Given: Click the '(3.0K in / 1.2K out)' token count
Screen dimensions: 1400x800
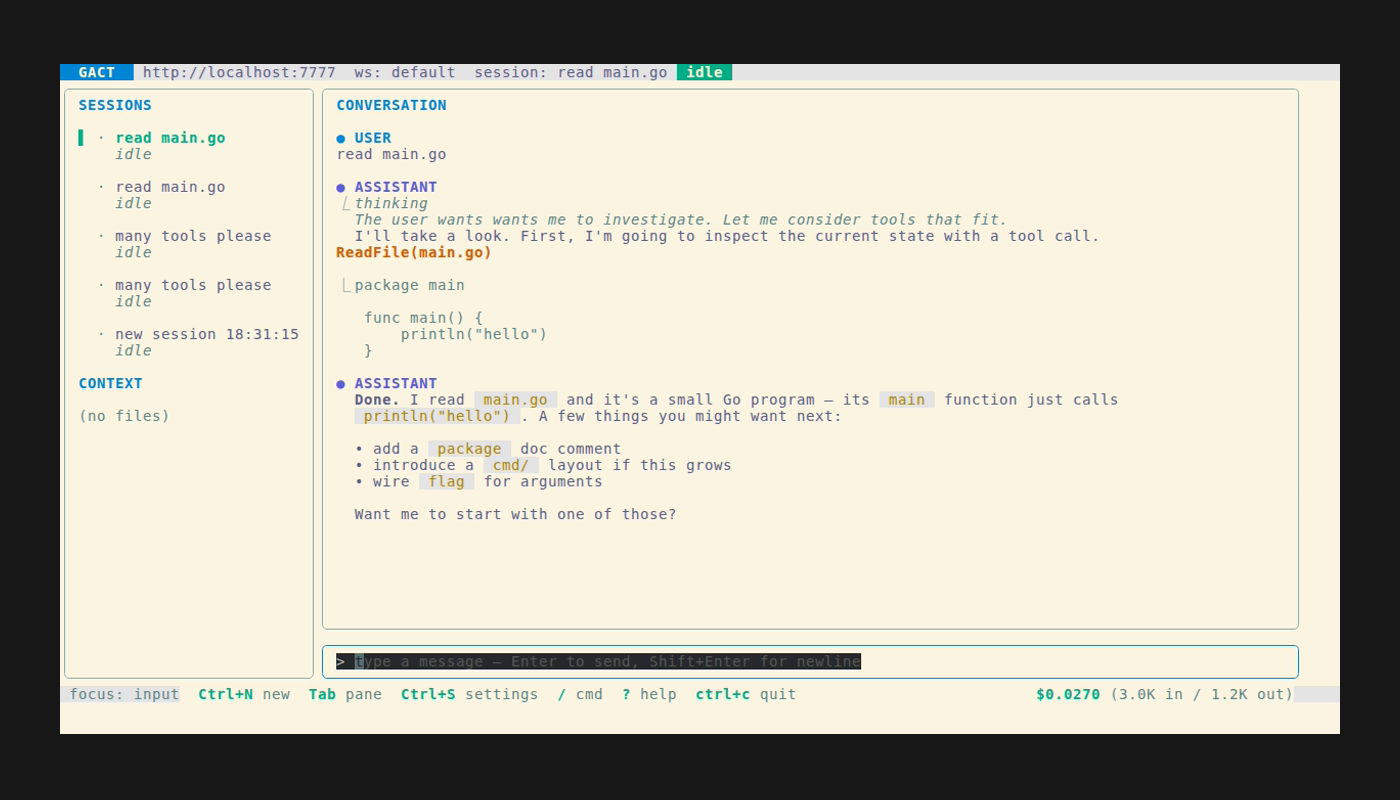Looking at the screenshot, I should coord(1202,694).
